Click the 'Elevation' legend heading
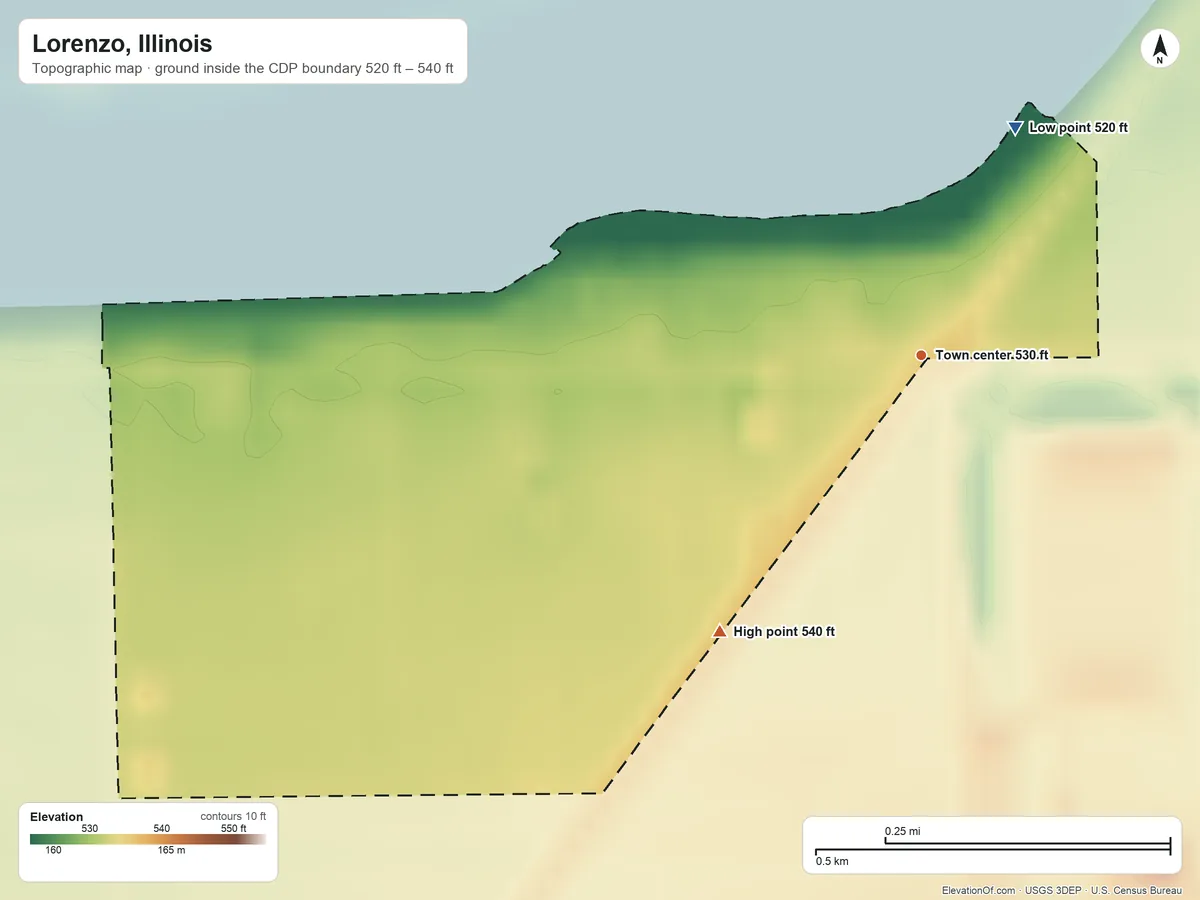This screenshot has height=900, width=1200. [x=57, y=817]
